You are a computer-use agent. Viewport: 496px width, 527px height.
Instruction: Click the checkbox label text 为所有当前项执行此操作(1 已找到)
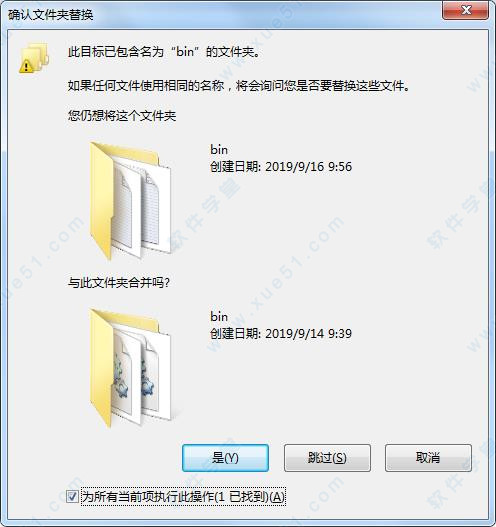point(183,496)
